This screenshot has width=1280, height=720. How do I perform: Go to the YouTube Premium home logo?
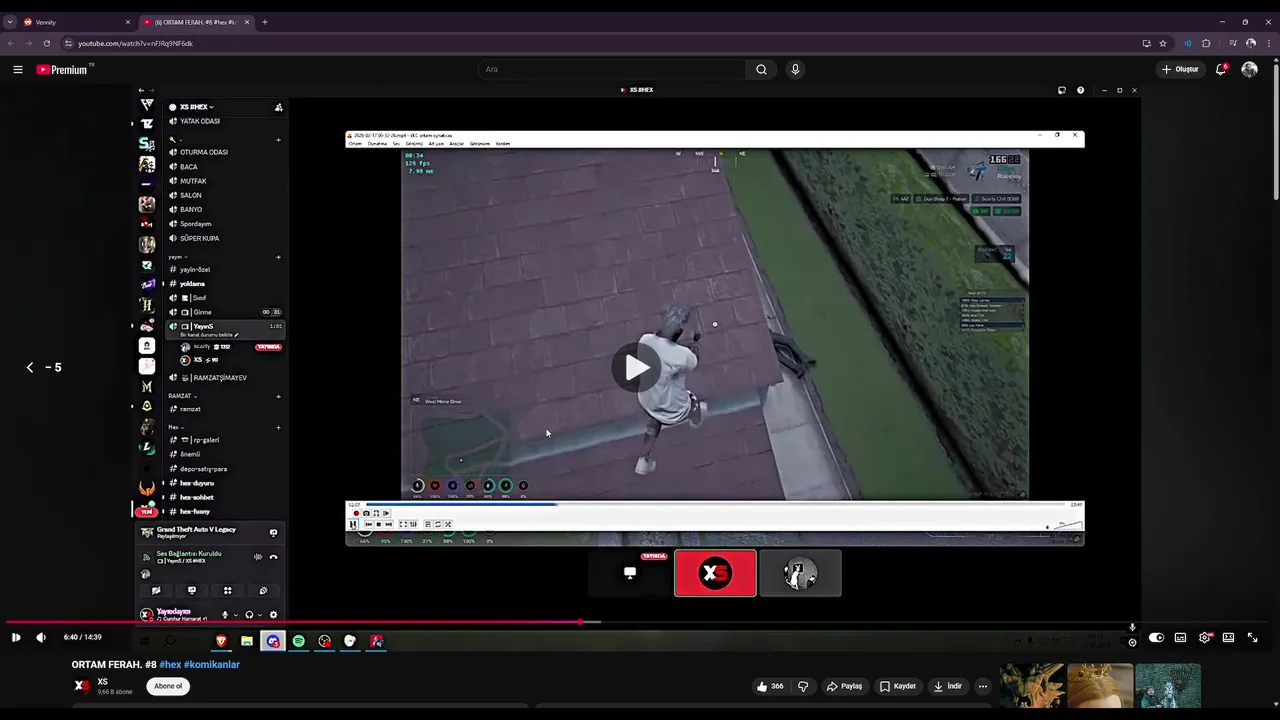click(64, 69)
